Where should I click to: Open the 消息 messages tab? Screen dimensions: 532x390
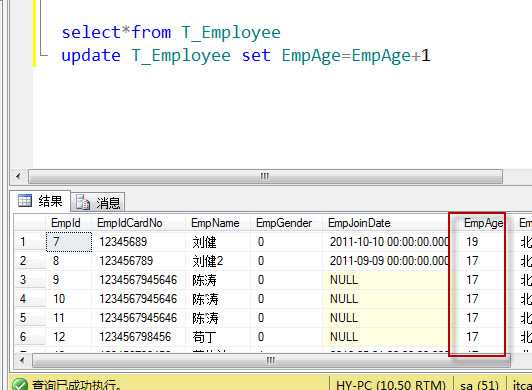pyautogui.click(x=98, y=203)
